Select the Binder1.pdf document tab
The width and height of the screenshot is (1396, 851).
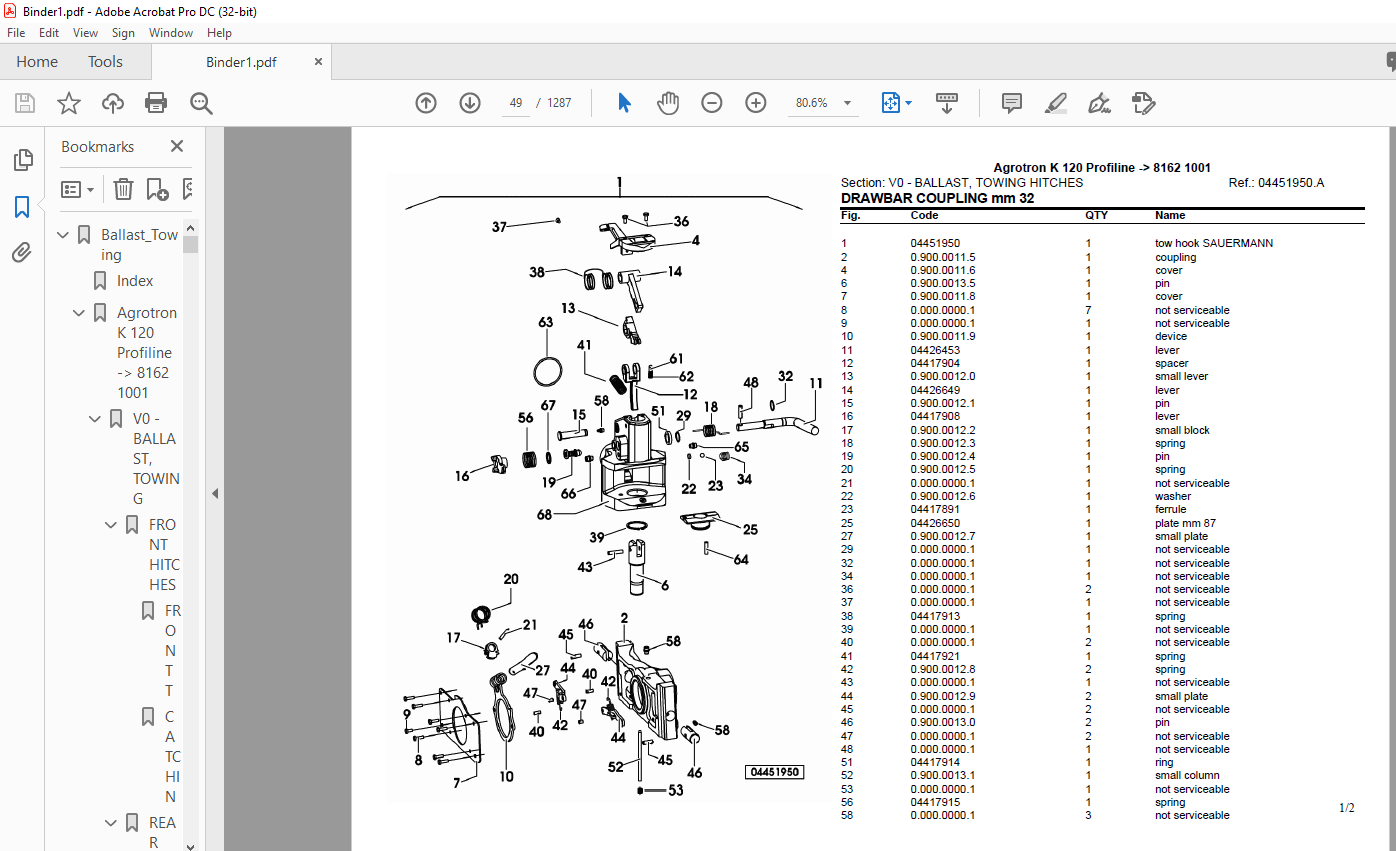(x=241, y=62)
